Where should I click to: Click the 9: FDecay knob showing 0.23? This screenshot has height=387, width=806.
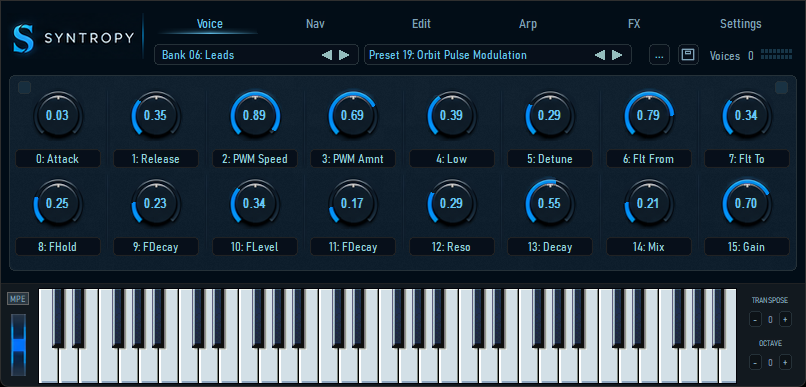tap(156, 204)
